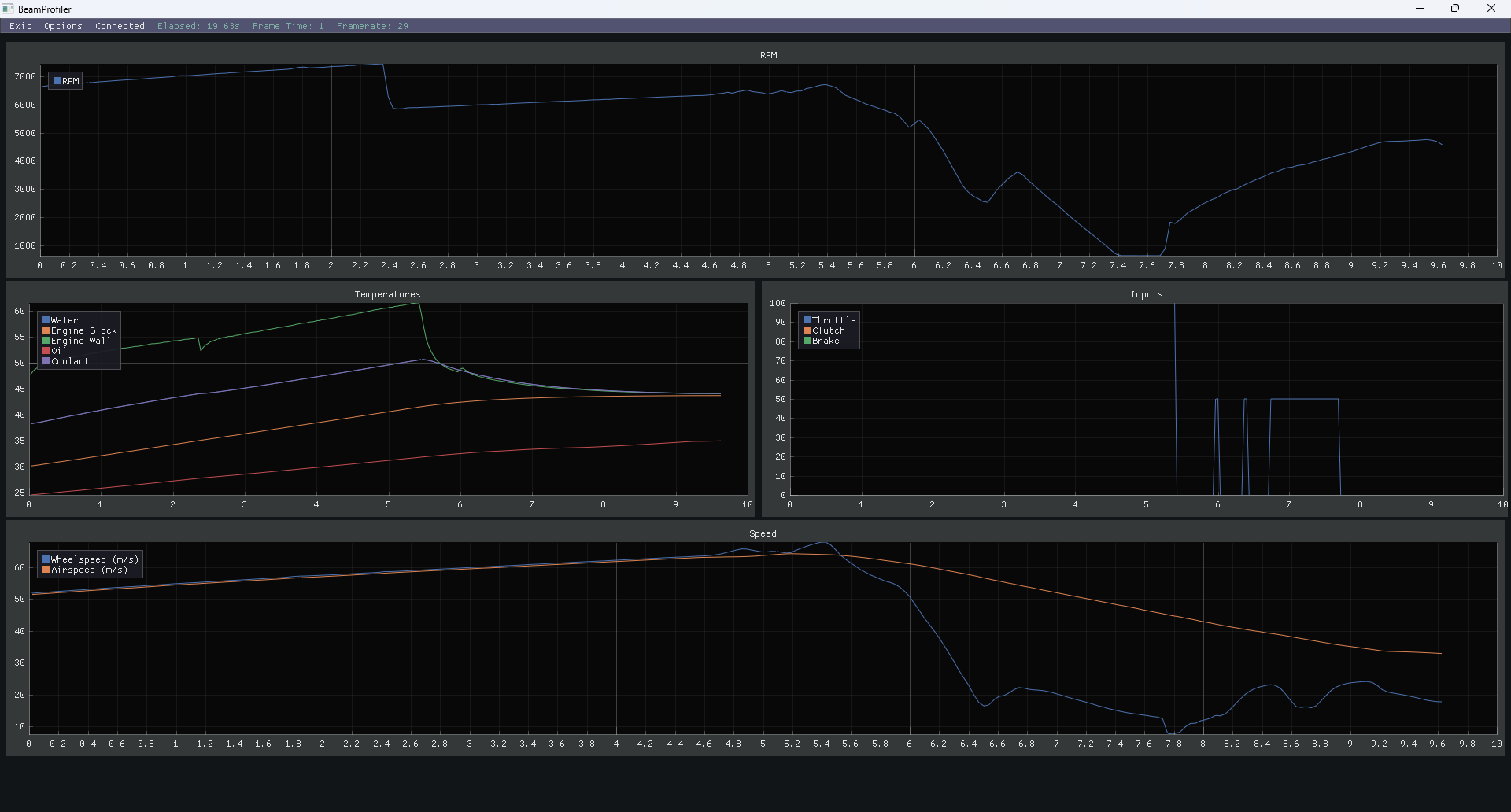Toggle Engine Wall series swatch
This screenshot has width=1511, height=812.
tap(46, 341)
